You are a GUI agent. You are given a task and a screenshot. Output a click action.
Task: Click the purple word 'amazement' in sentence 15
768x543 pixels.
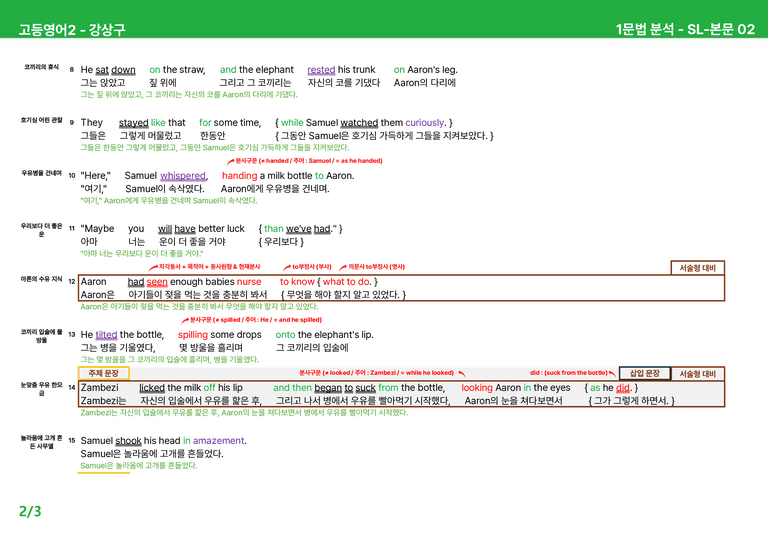tap(218, 441)
